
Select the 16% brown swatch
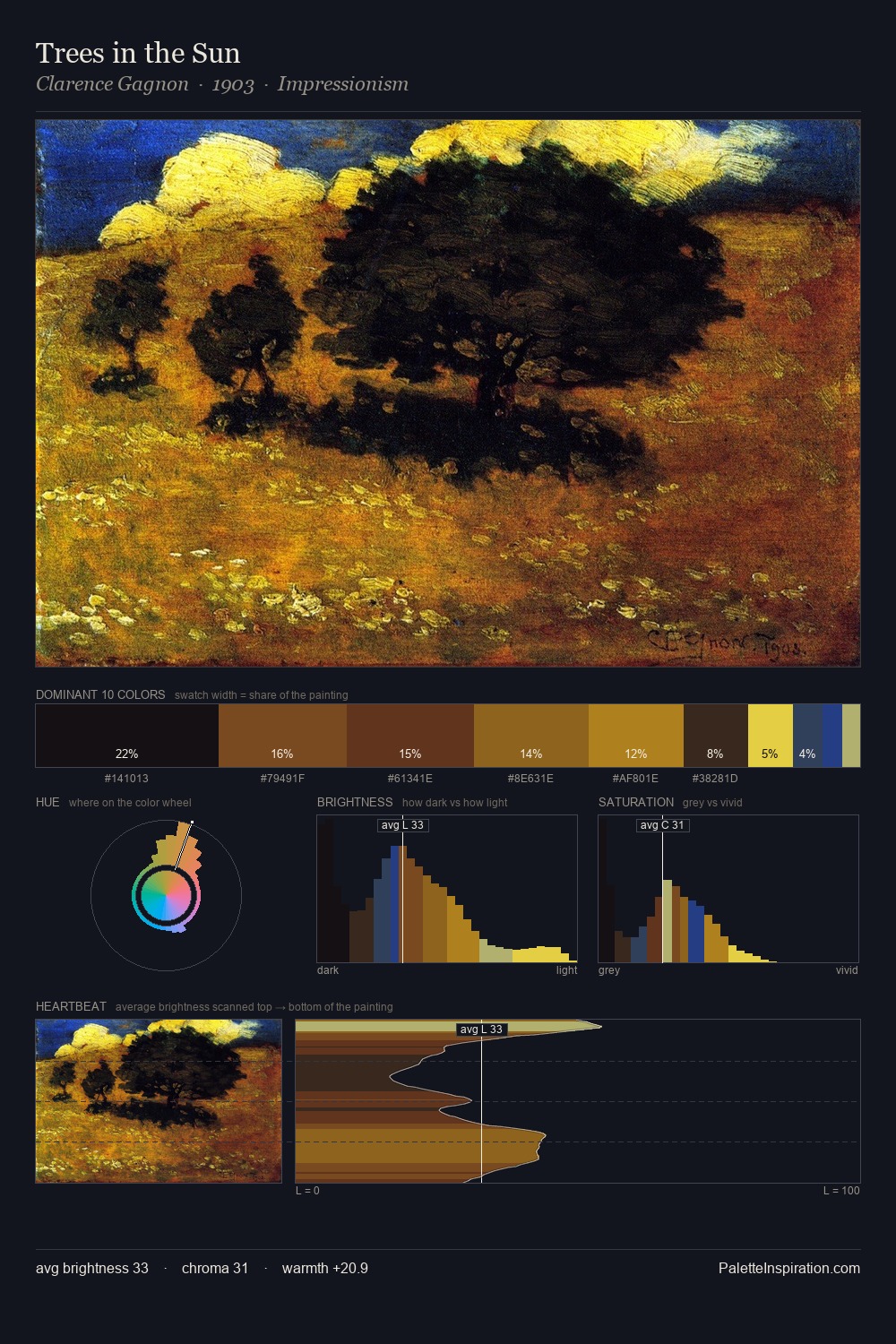pyautogui.click(x=282, y=736)
